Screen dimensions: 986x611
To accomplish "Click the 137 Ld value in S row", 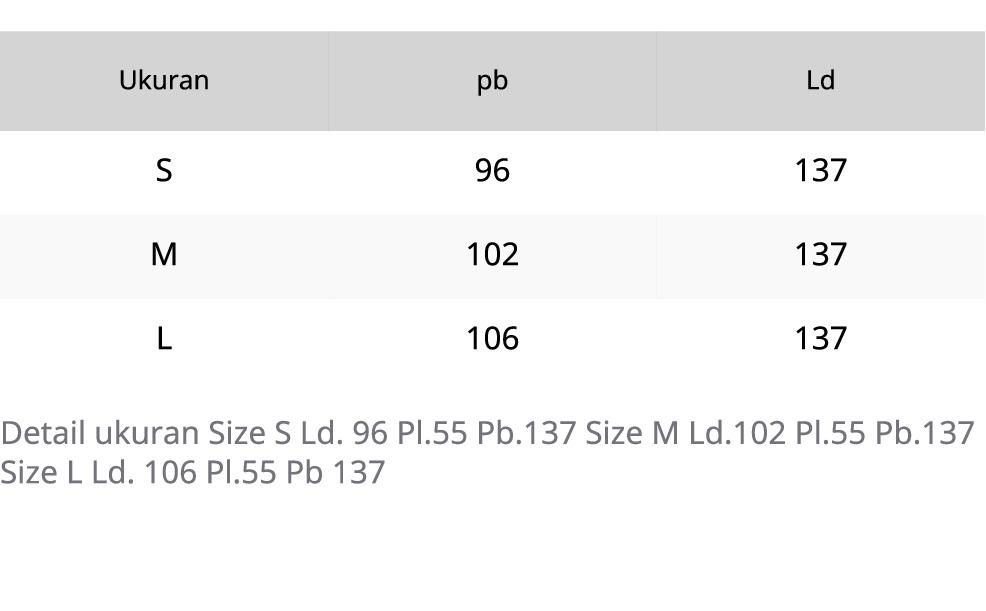I will tap(820, 171).
